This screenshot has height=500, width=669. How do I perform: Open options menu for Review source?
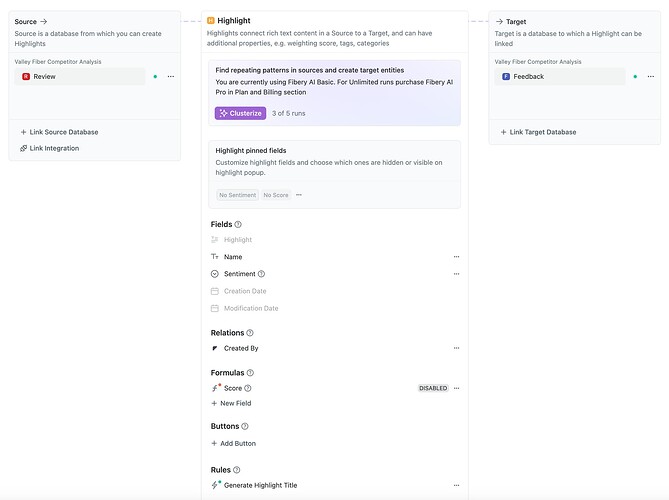[x=171, y=76]
